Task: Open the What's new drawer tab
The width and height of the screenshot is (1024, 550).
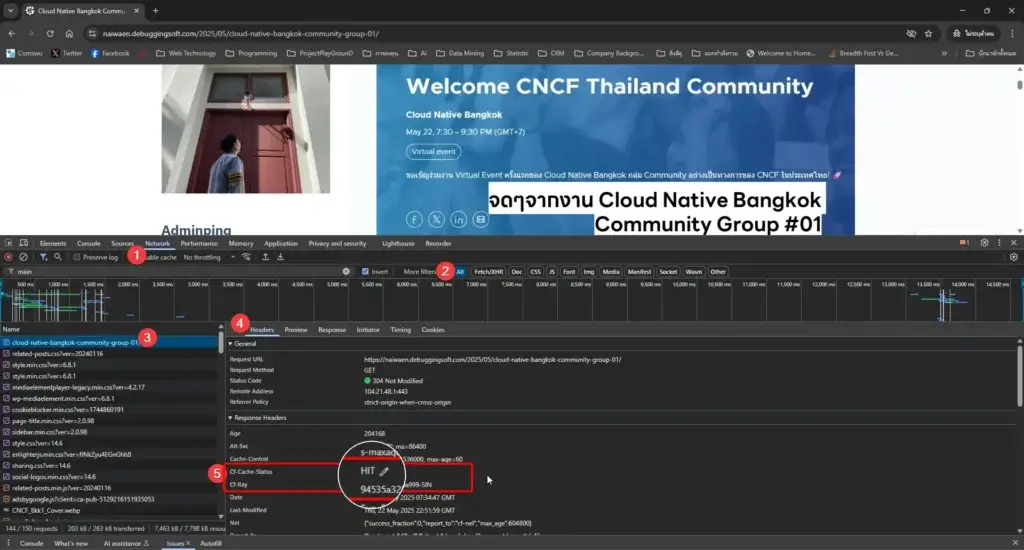Action: tap(71, 543)
